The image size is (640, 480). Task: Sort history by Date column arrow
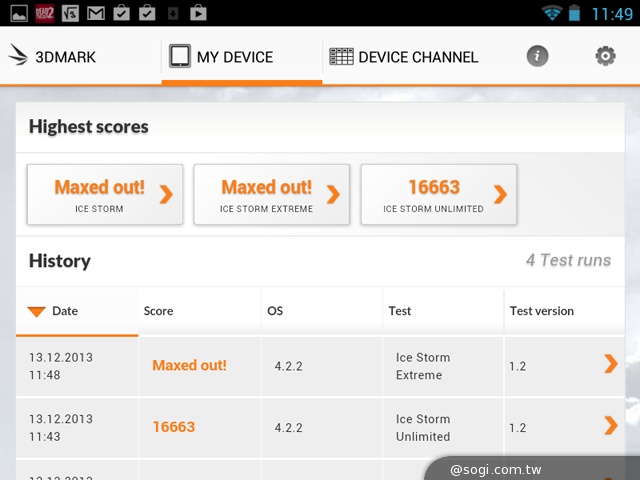(x=37, y=312)
